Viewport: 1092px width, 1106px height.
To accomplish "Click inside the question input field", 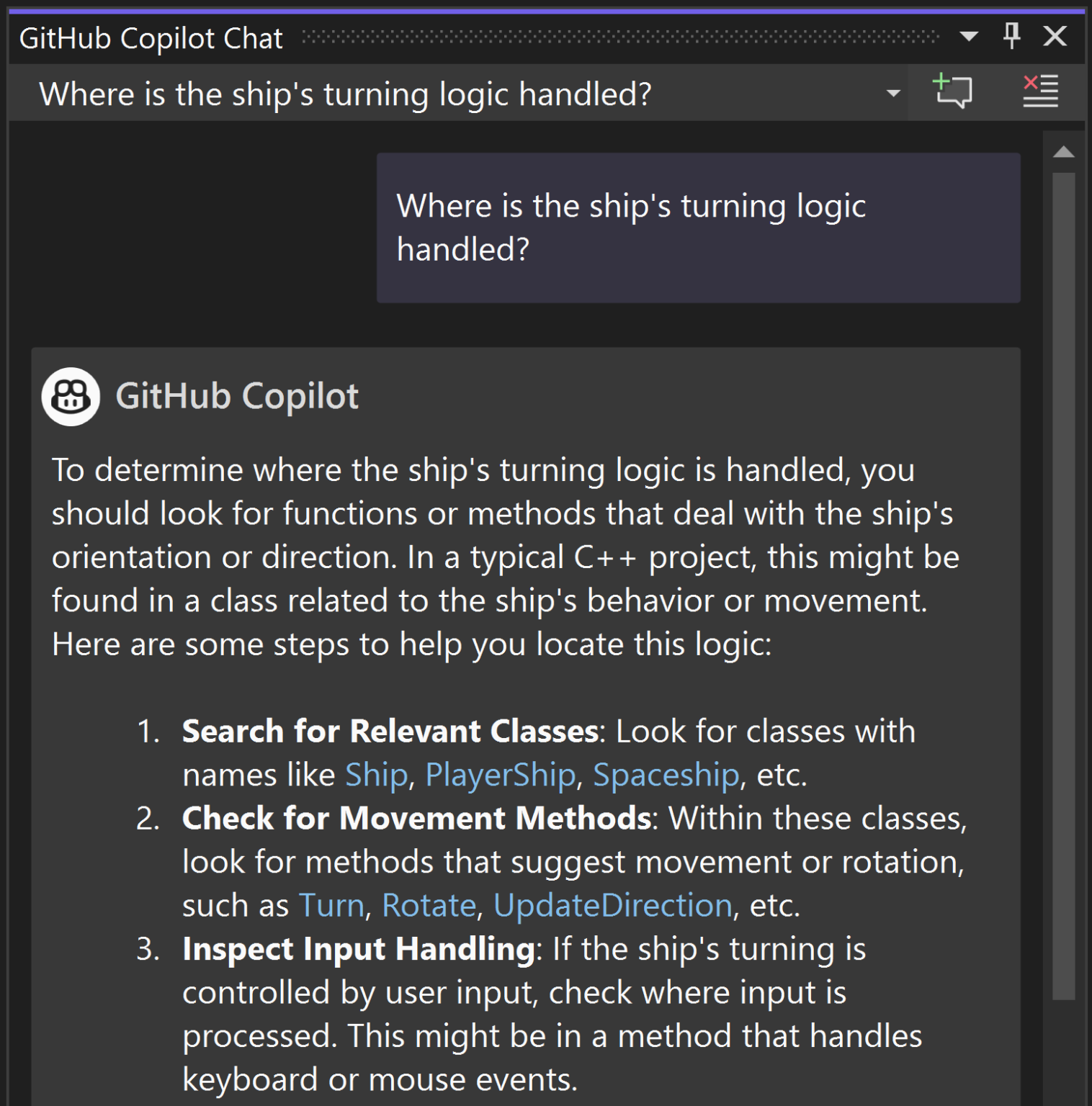I will coord(432,93).
